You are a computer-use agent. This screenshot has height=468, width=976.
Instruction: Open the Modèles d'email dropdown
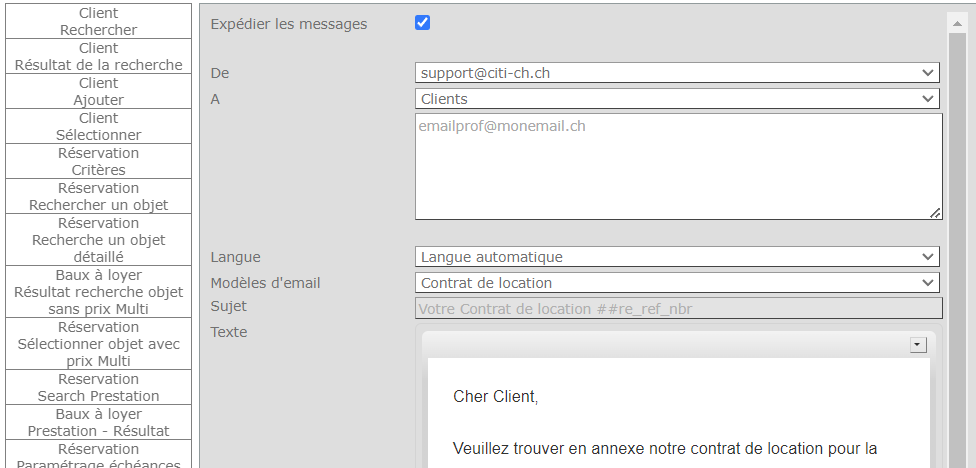pos(677,283)
